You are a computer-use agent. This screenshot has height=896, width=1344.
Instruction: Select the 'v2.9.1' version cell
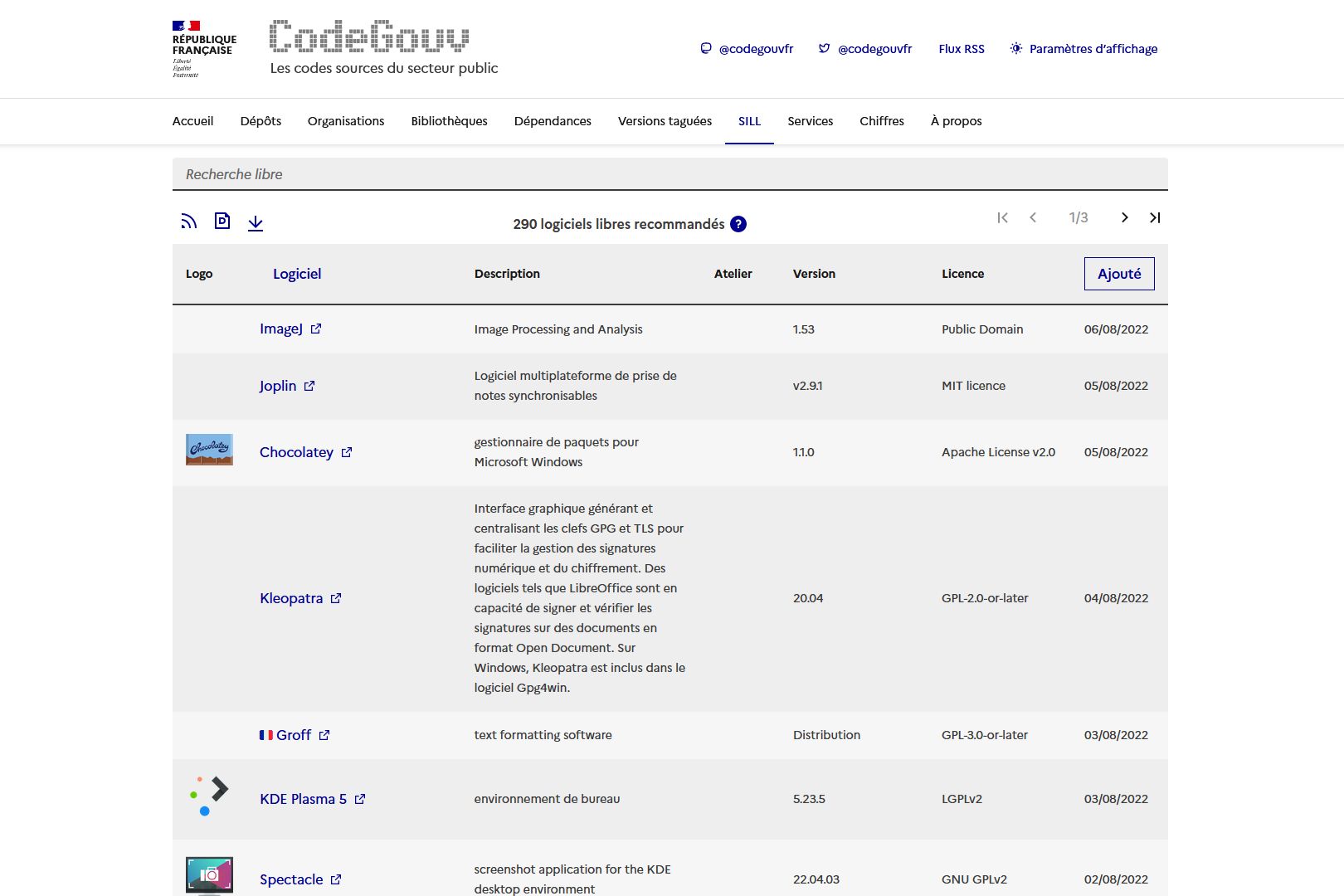click(808, 386)
